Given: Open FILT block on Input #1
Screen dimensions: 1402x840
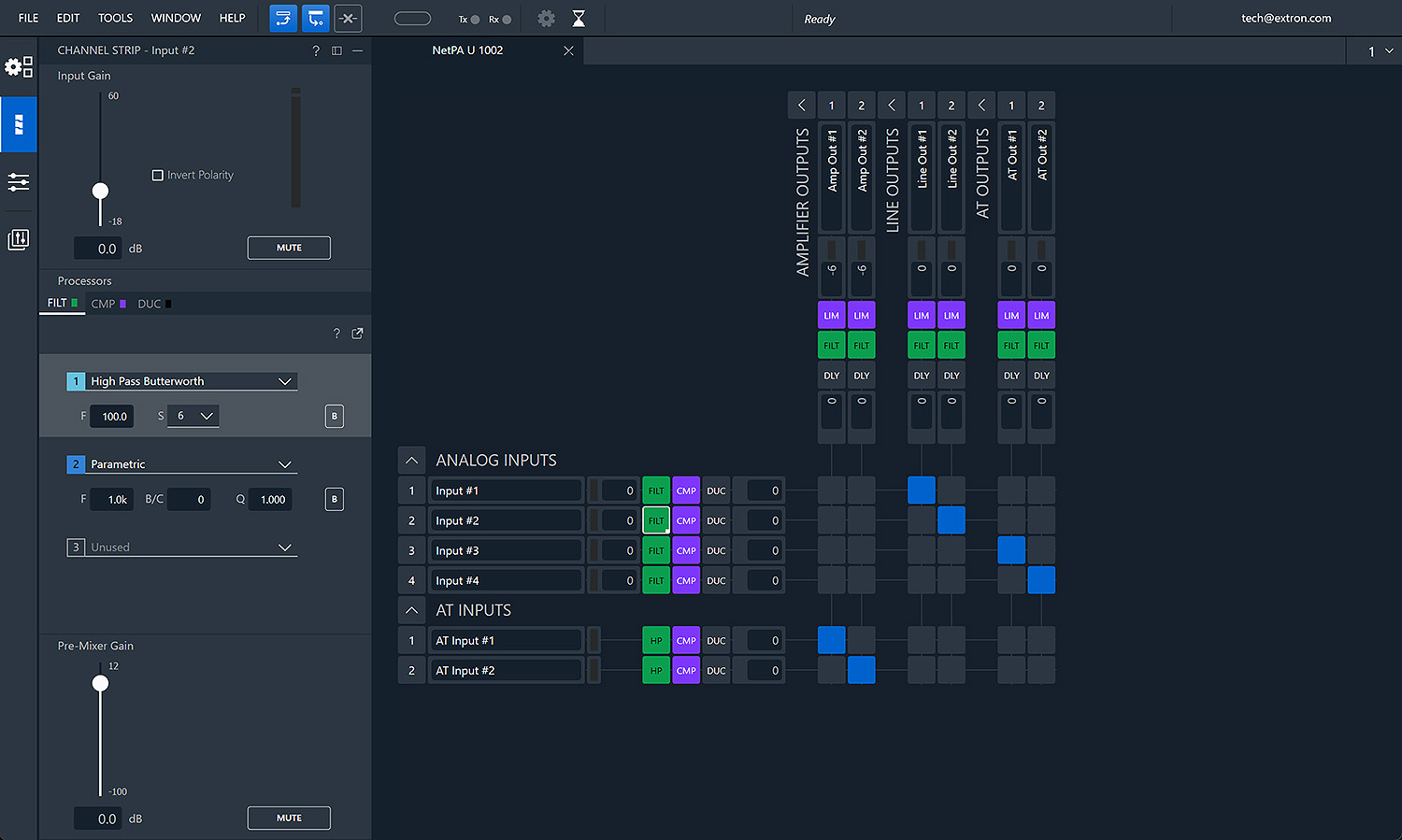Looking at the screenshot, I should click(656, 491).
